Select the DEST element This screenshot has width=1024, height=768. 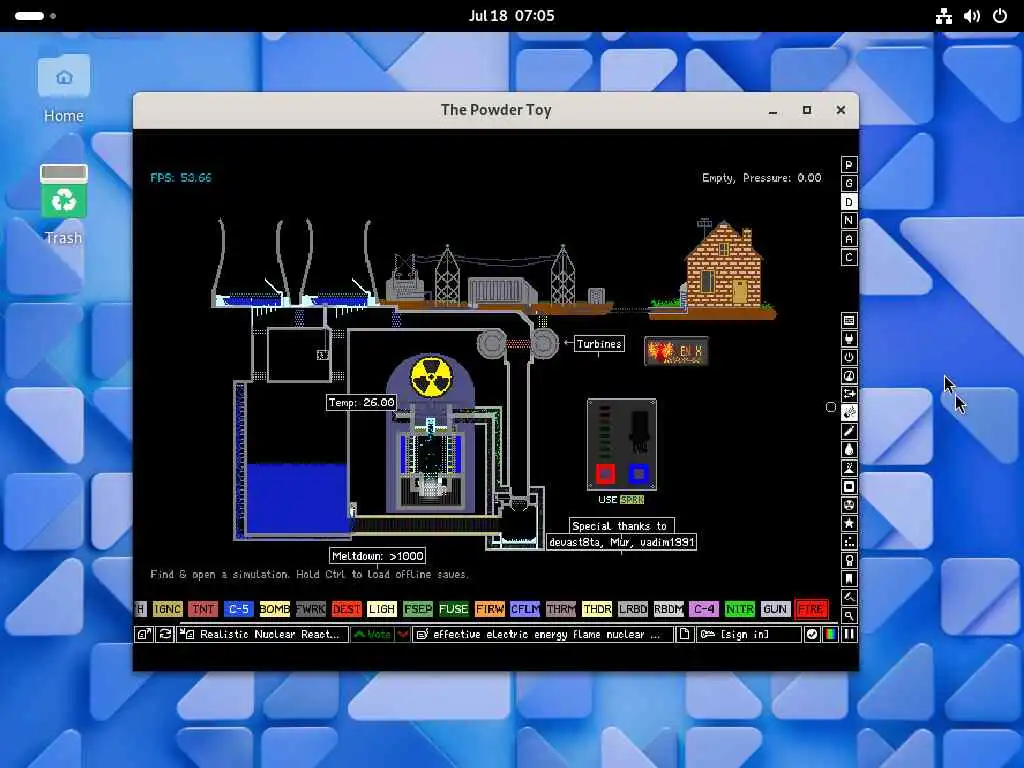click(347, 609)
